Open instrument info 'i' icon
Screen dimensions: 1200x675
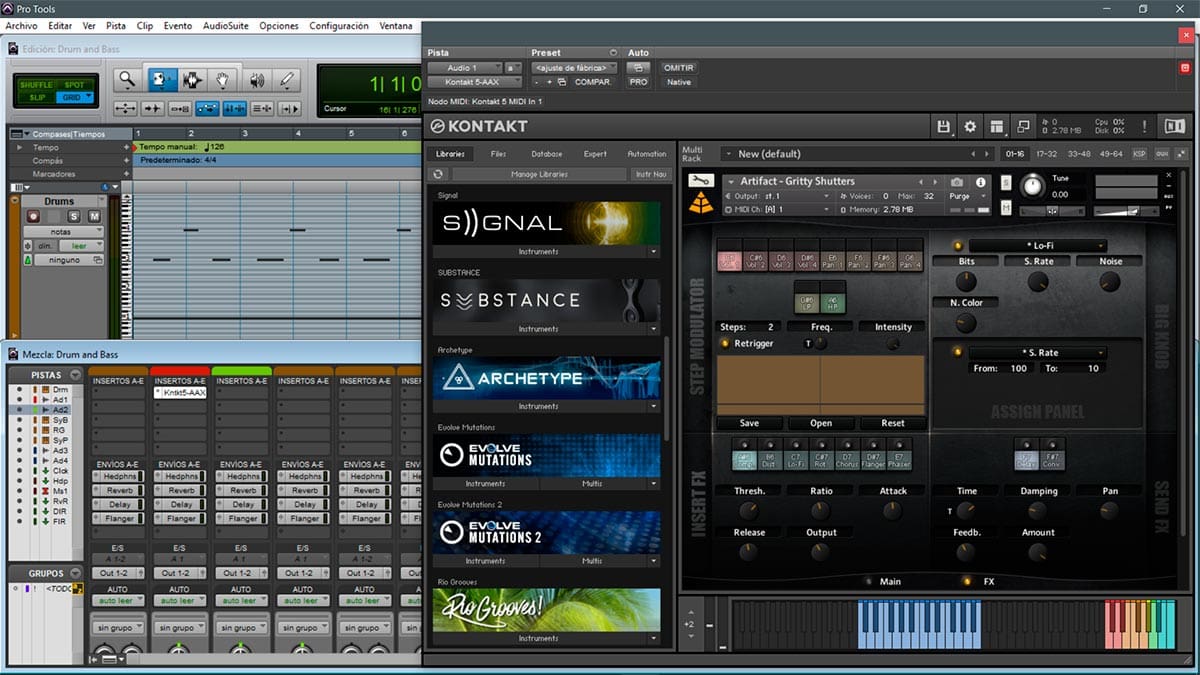point(980,182)
